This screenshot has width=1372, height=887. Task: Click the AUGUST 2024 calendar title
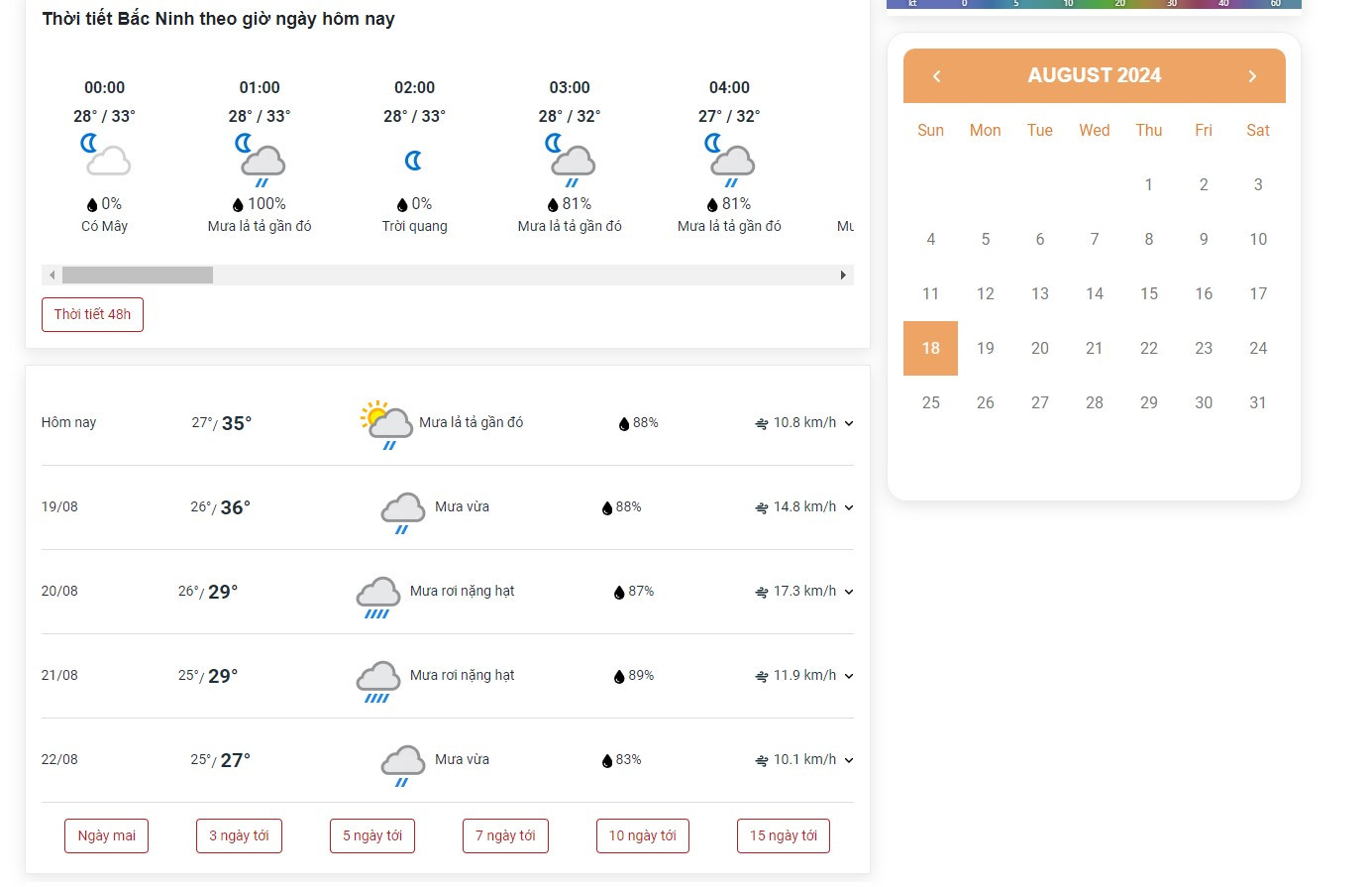[1095, 75]
